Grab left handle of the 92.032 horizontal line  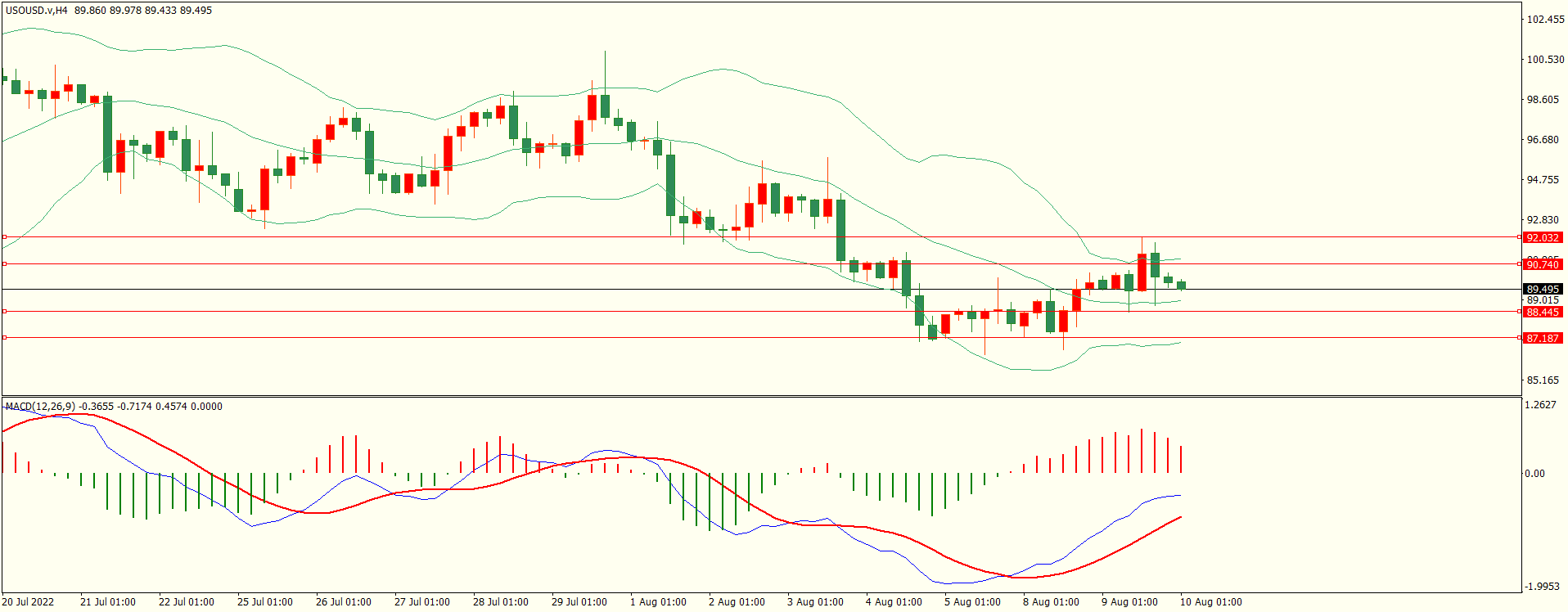point(5,237)
